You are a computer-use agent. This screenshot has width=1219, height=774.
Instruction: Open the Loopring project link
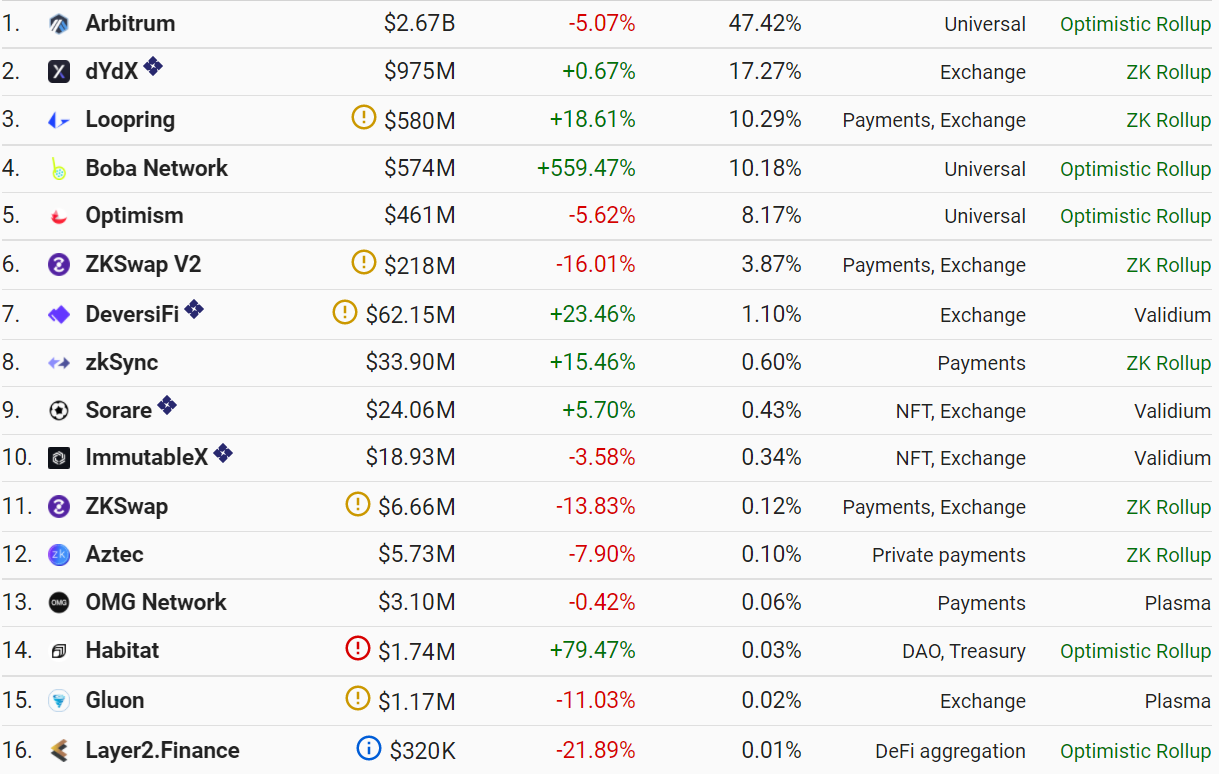(130, 120)
